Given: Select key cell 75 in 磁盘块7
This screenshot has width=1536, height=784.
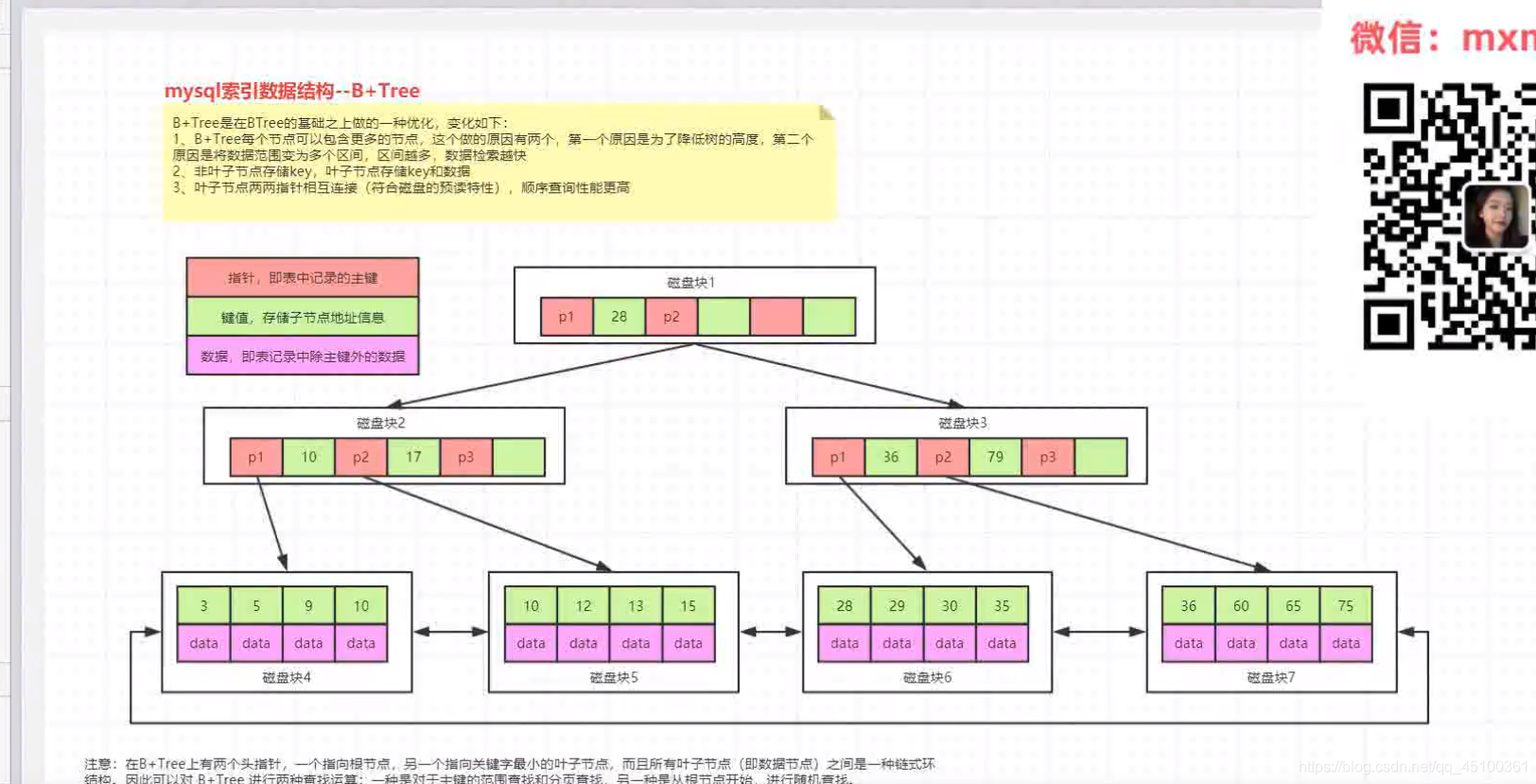Looking at the screenshot, I should pos(1346,605).
